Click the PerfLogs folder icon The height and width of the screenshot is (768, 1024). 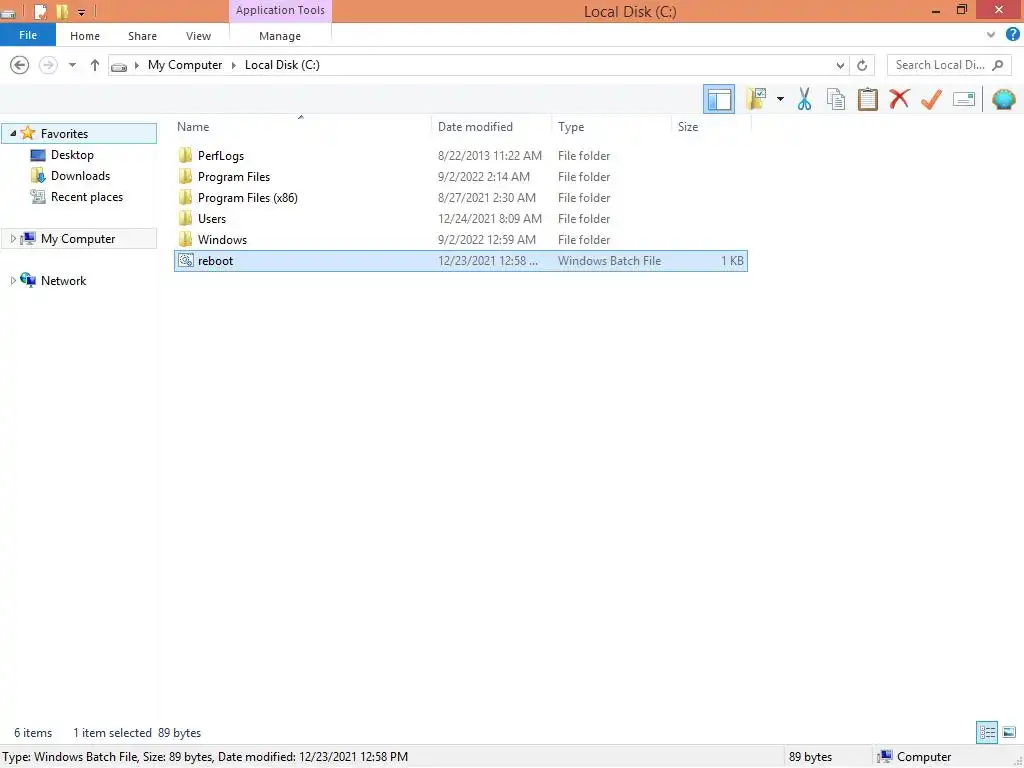point(185,155)
